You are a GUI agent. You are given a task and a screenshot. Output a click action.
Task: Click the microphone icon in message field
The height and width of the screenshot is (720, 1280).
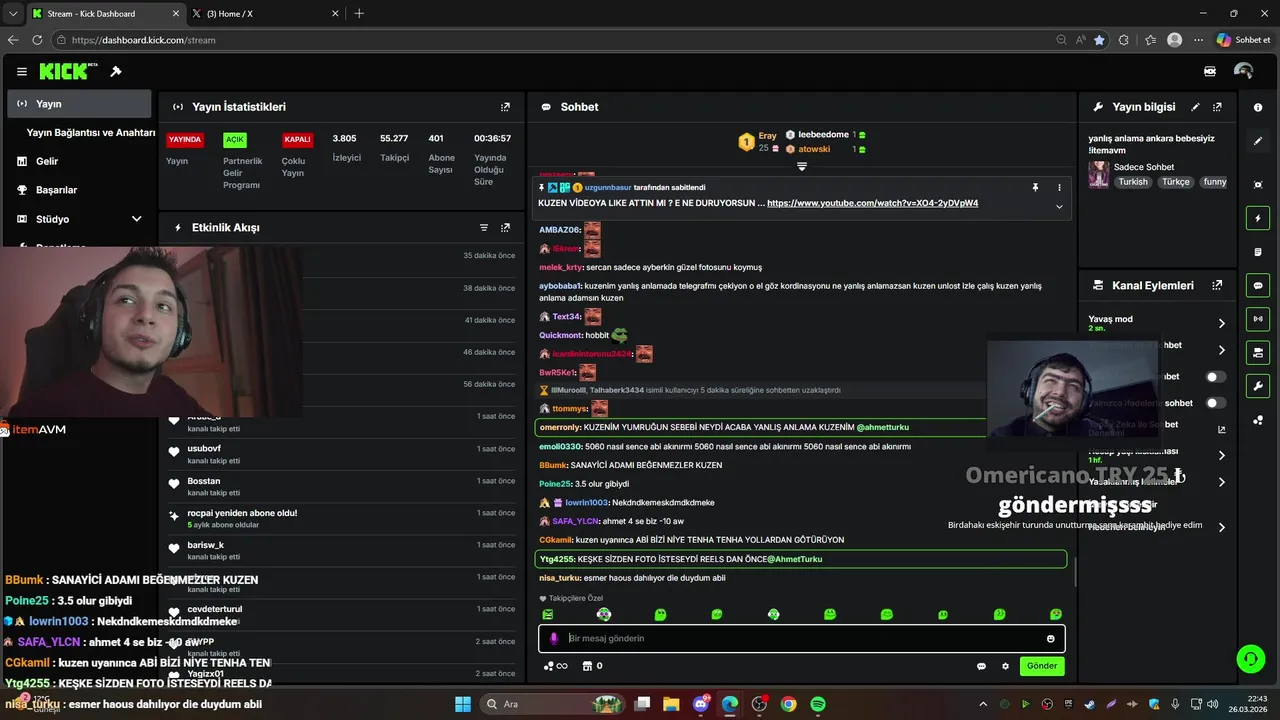click(553, 638)
